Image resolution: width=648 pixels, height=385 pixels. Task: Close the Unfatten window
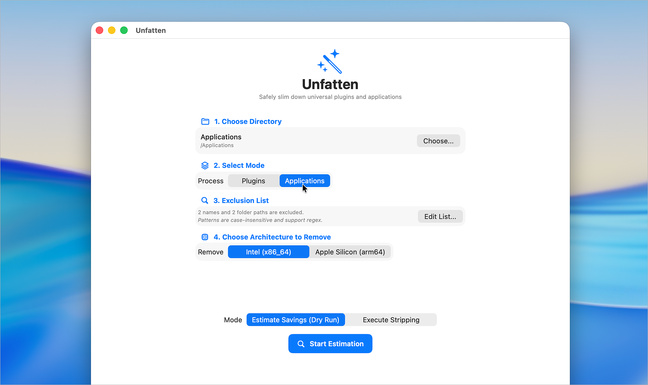pyautogui.click(x=100, y=30)
